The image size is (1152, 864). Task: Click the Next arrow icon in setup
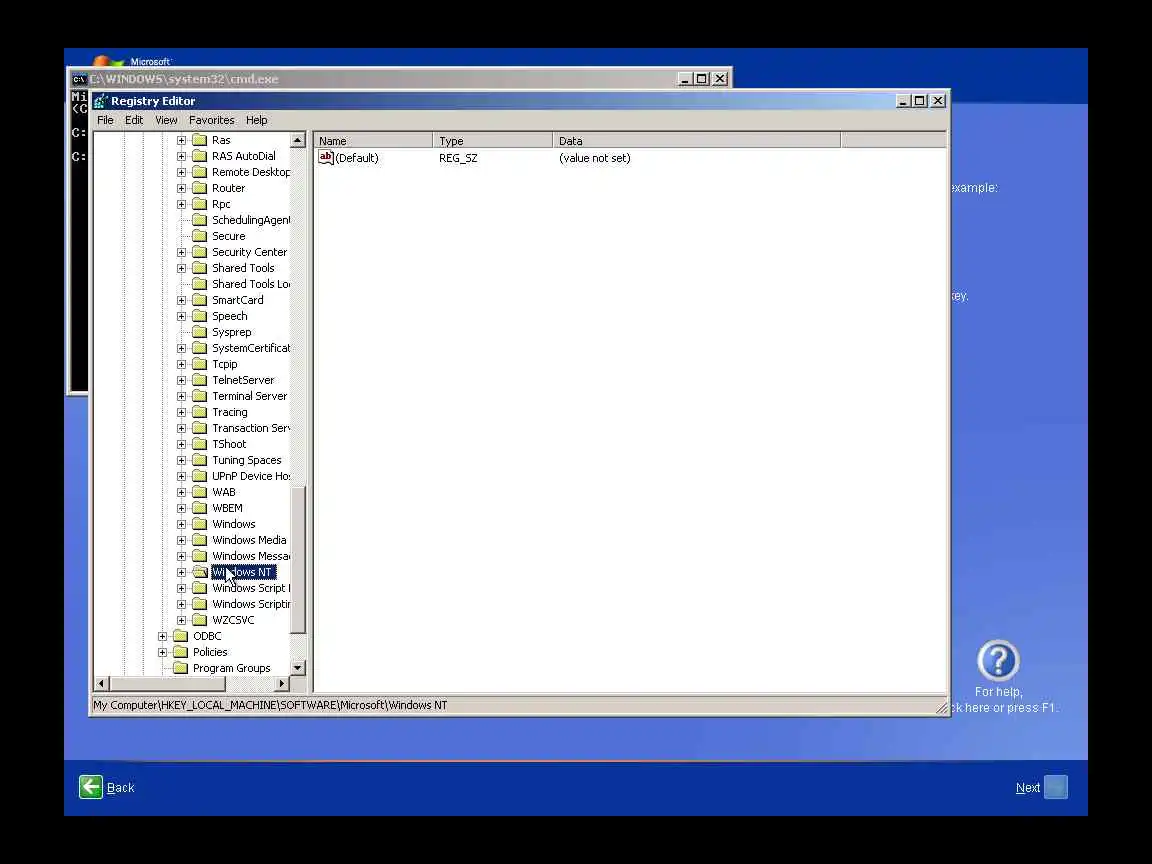[1056, 787]
